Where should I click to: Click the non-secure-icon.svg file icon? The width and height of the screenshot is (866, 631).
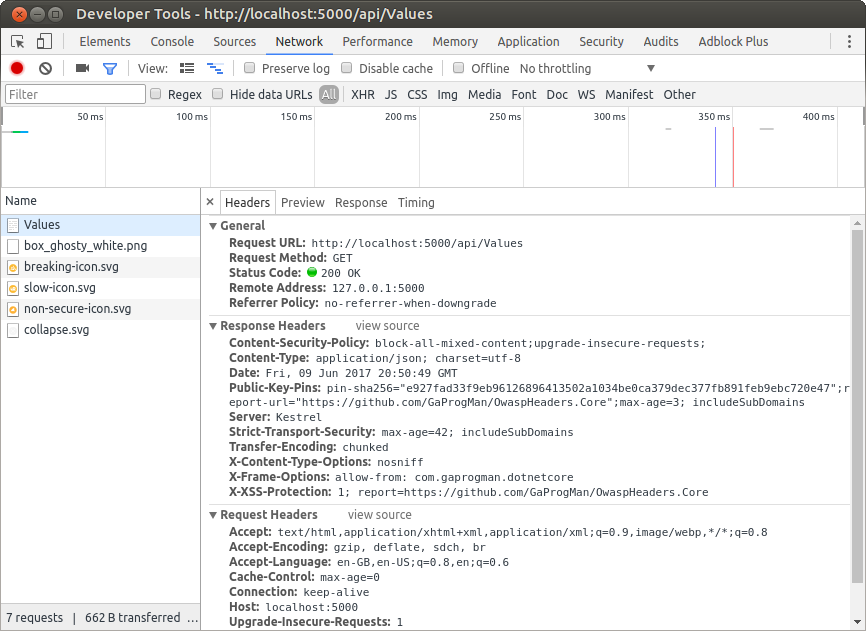(x=13, y=309)
